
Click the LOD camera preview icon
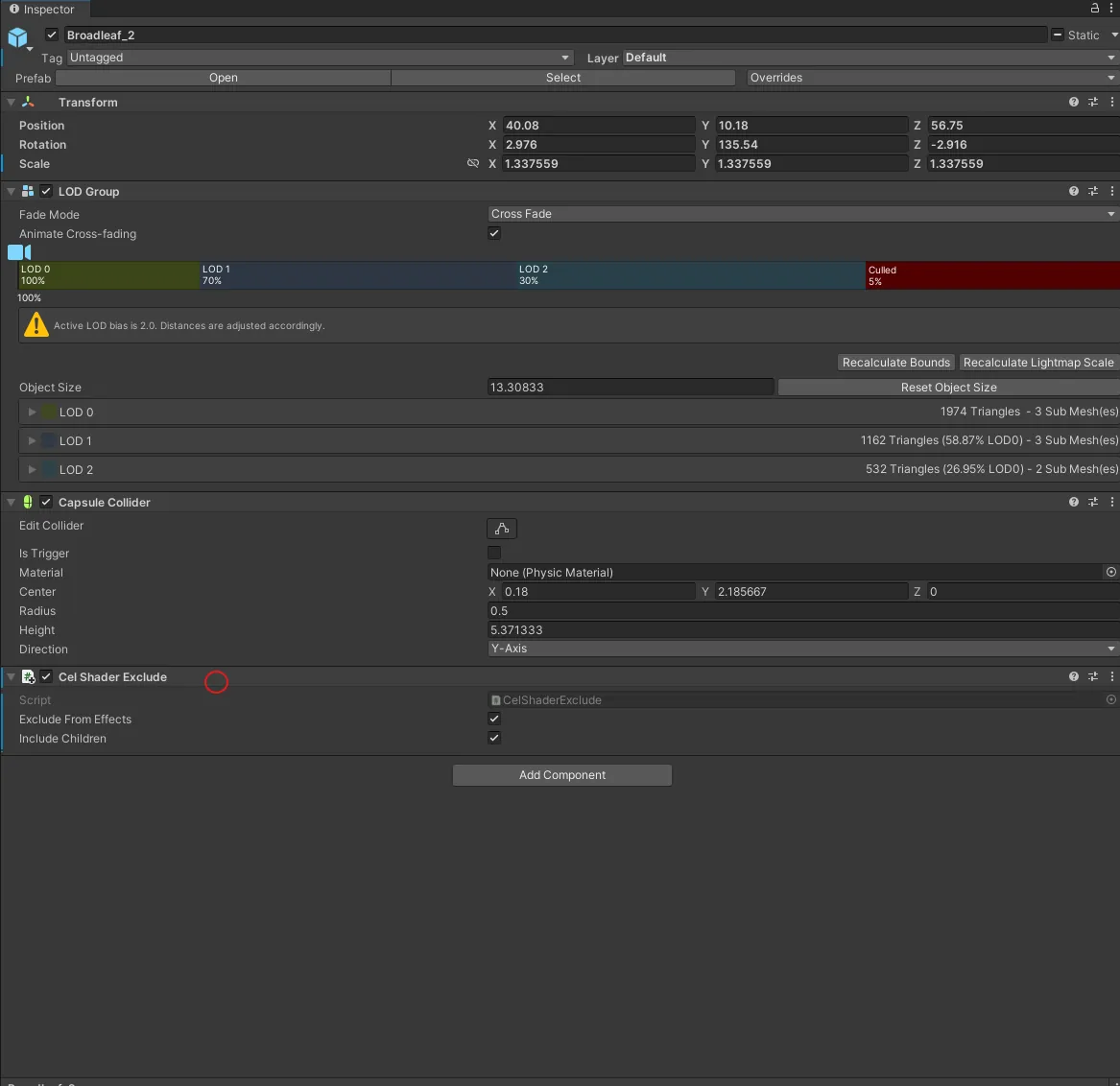pyautogui.click(x=19, y=252)
